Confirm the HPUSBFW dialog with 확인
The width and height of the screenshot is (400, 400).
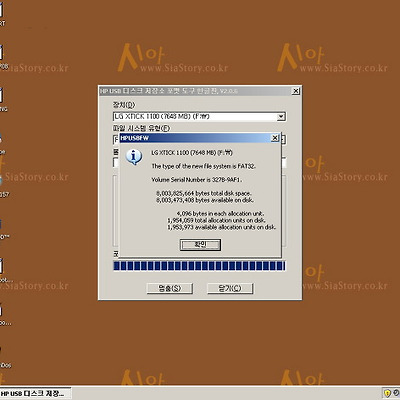(200, 245)
